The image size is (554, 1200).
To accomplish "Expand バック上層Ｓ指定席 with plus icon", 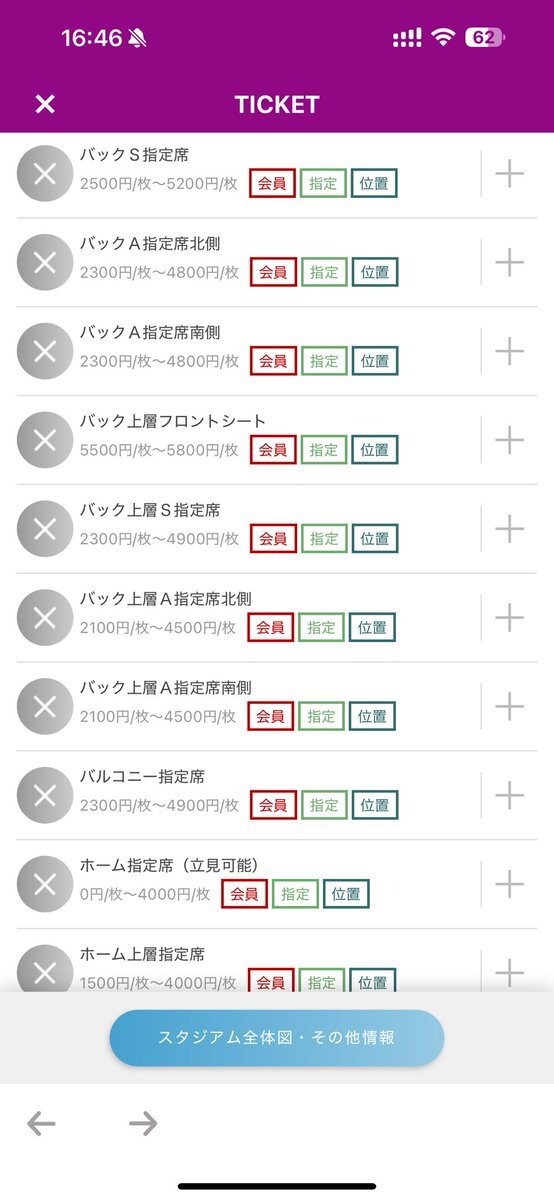I will click(510, 529).
